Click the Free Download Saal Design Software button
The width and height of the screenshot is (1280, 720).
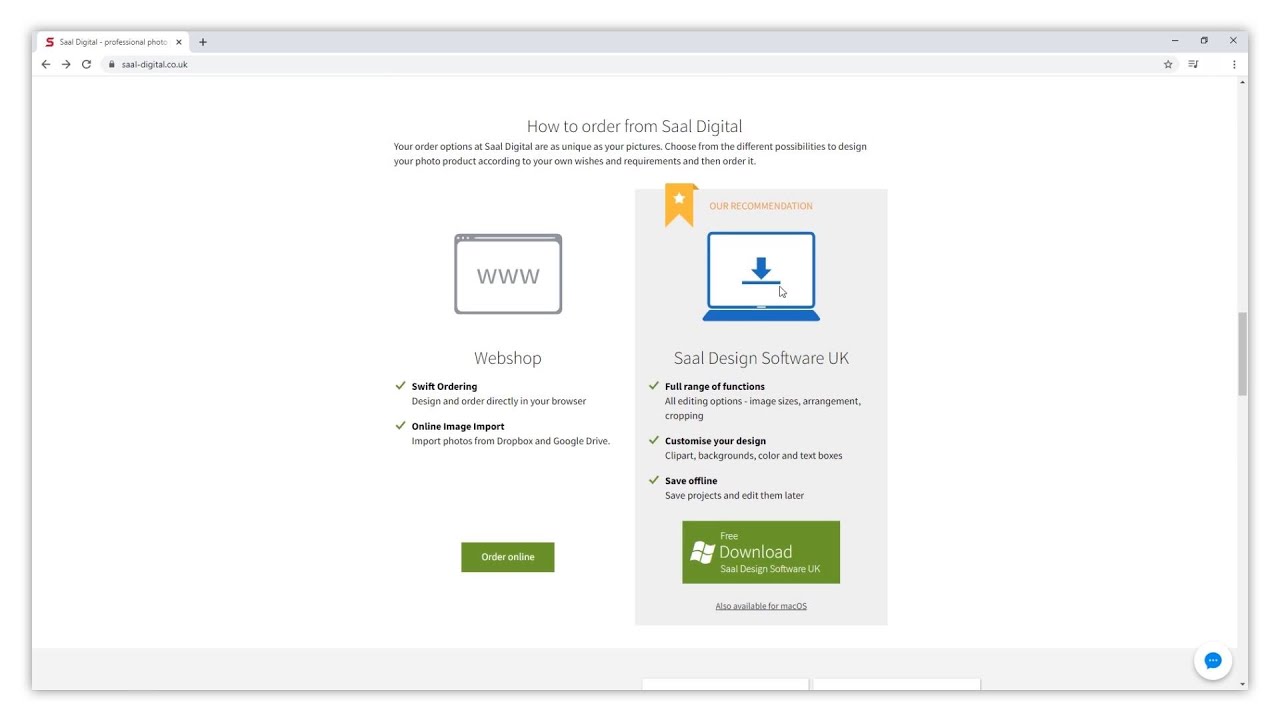click(x=761, y=552)
